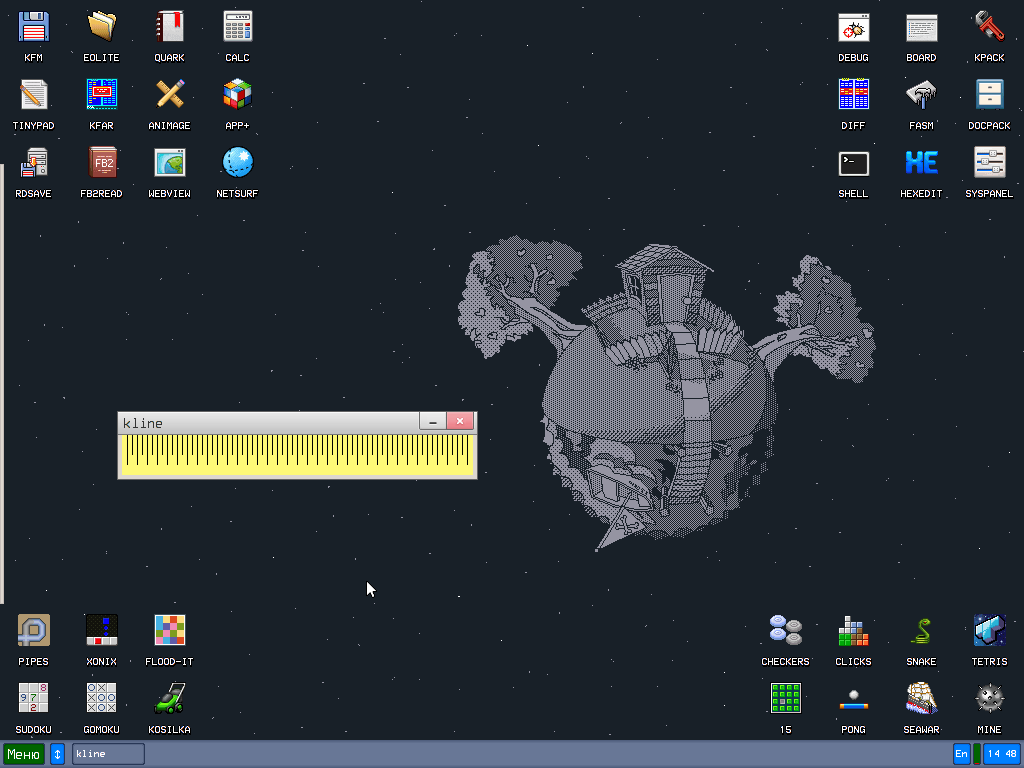
Task: Open the KFM file manager icon
Action: pos(34,27)
